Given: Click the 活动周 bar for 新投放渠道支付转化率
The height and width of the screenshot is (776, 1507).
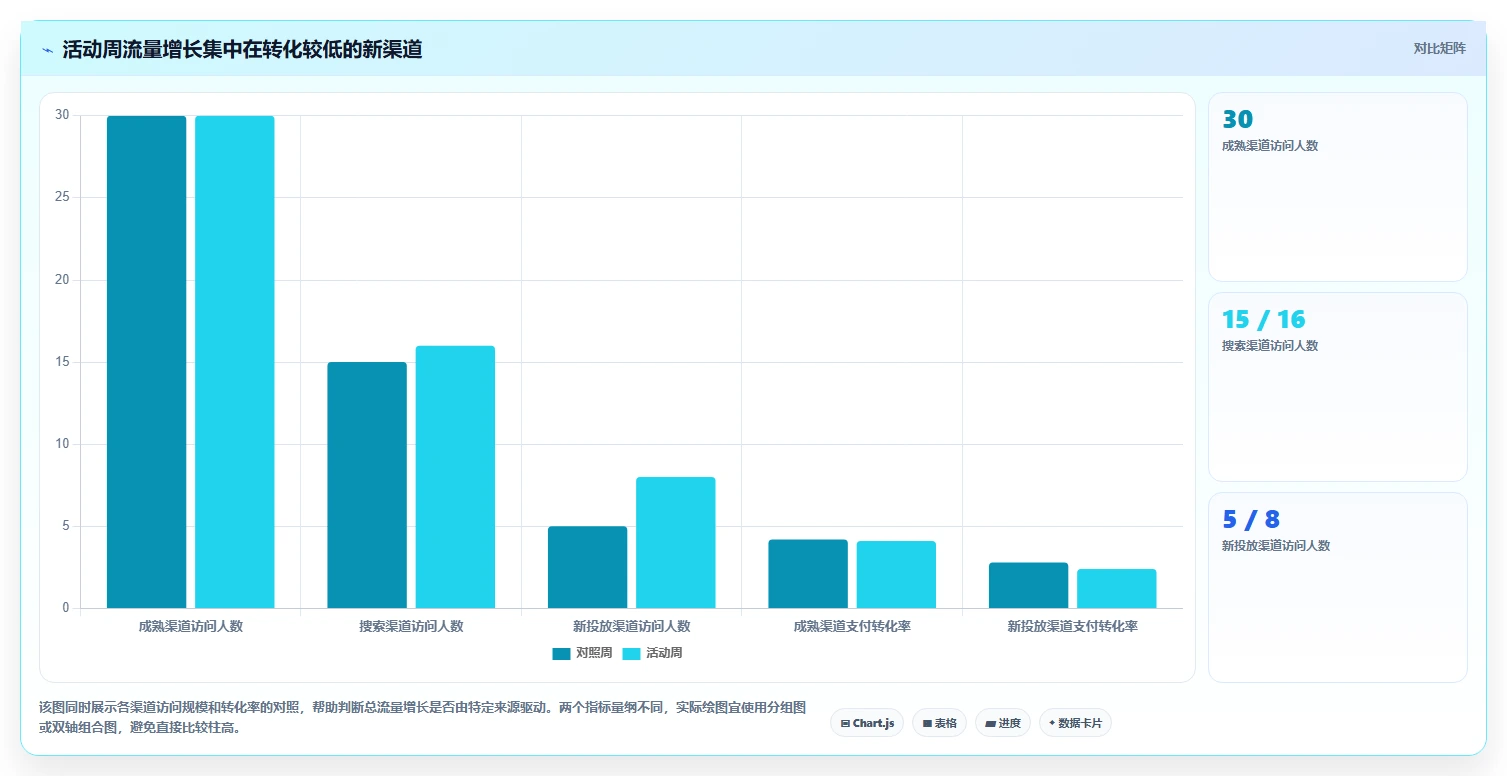Looking at the screenshot, I should [1117, 589].
